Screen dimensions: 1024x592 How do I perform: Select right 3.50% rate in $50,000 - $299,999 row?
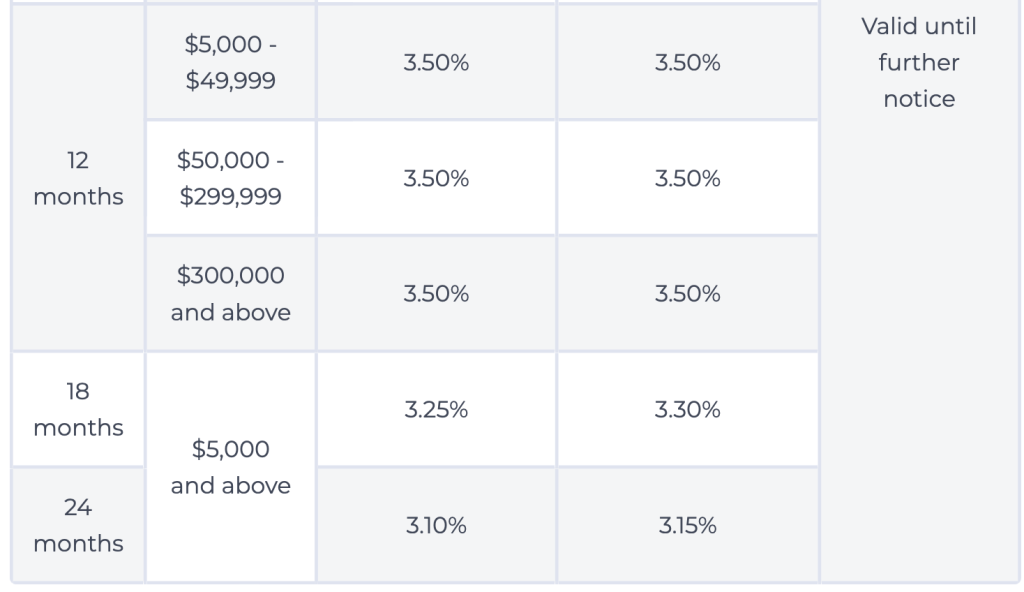[687, 179]
